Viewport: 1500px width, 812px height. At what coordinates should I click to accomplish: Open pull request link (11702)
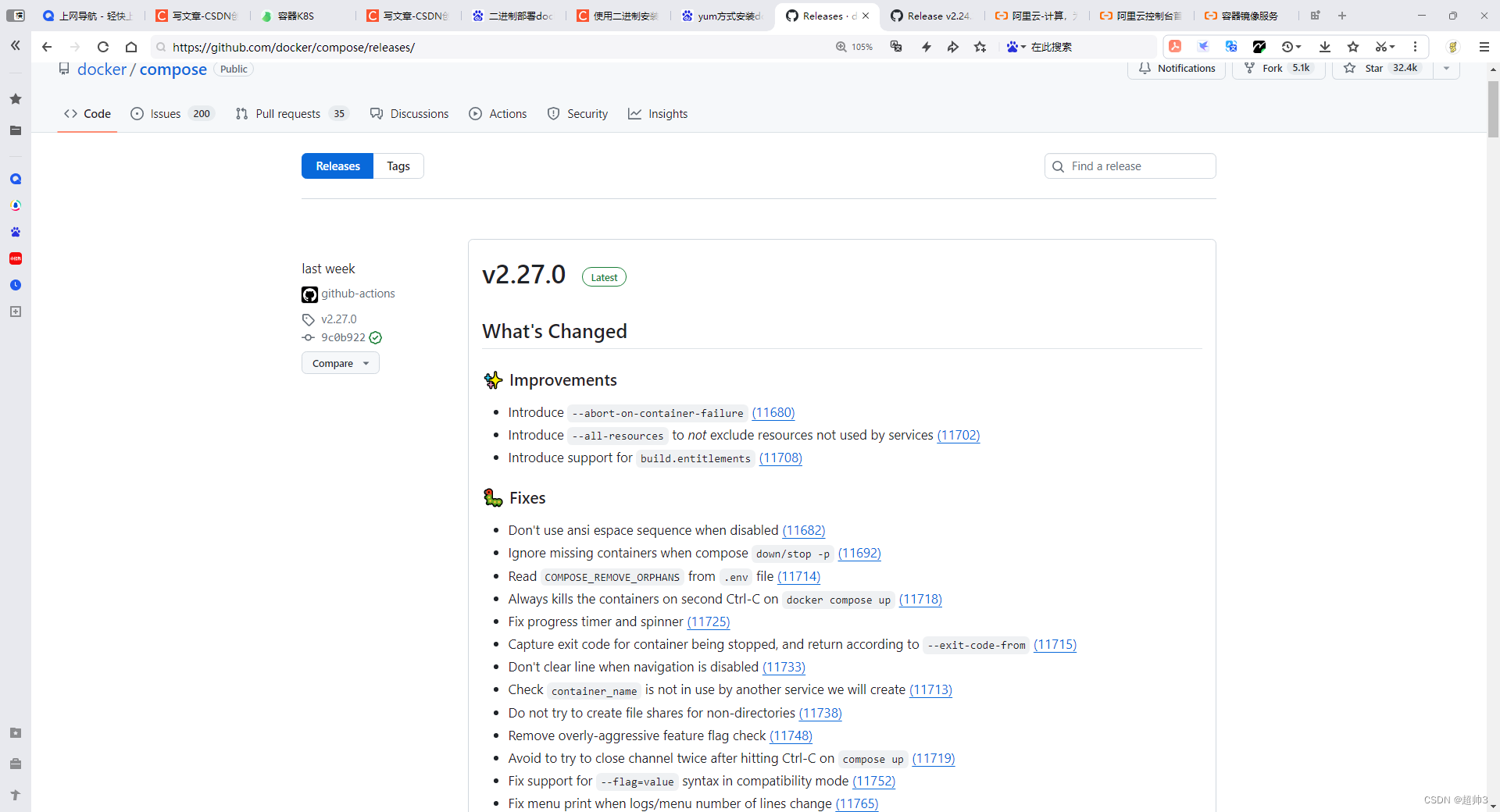(959, 436)
